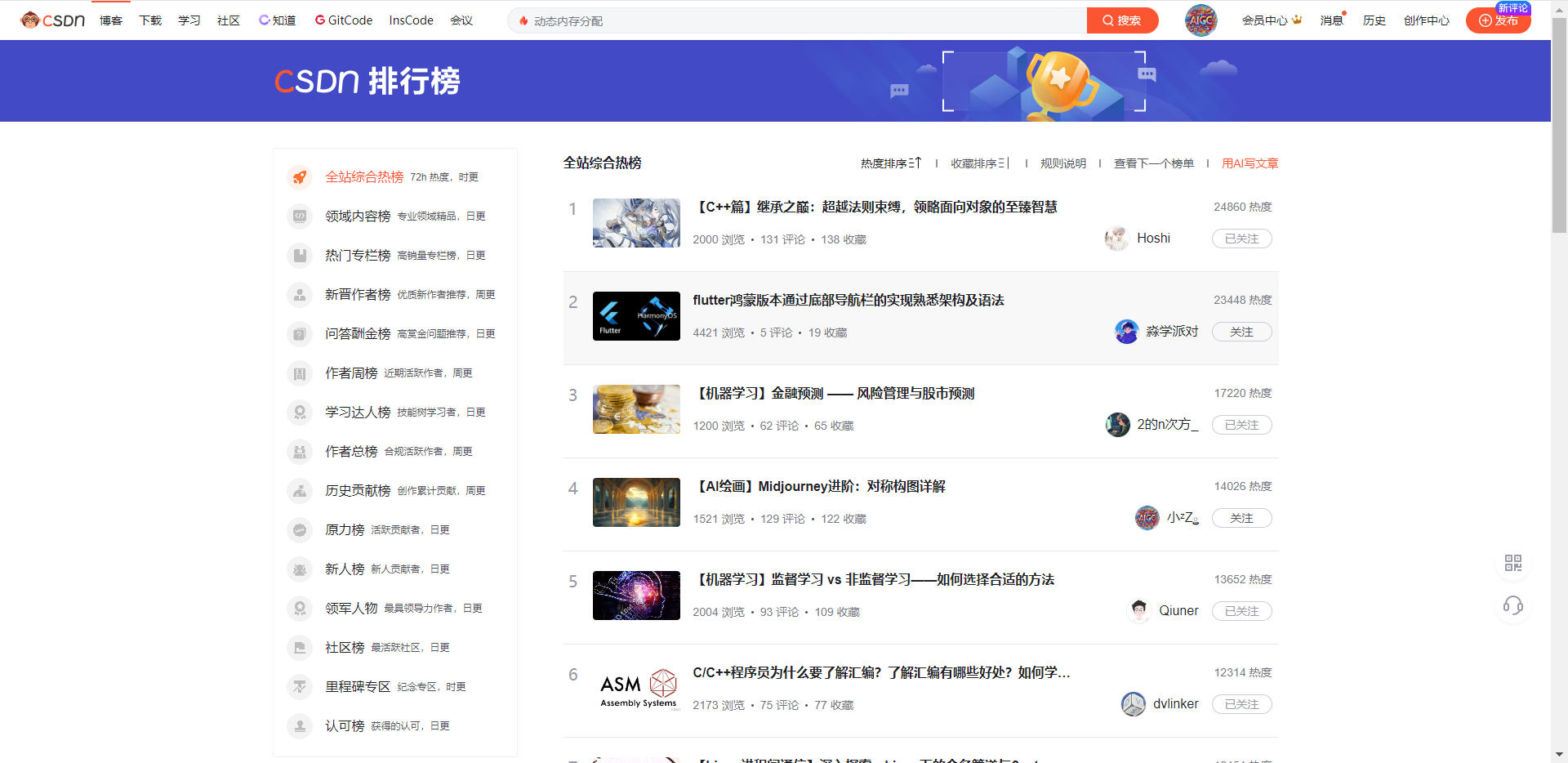Open thumbnail of Midjourney进阶 article

click(636, 502)
